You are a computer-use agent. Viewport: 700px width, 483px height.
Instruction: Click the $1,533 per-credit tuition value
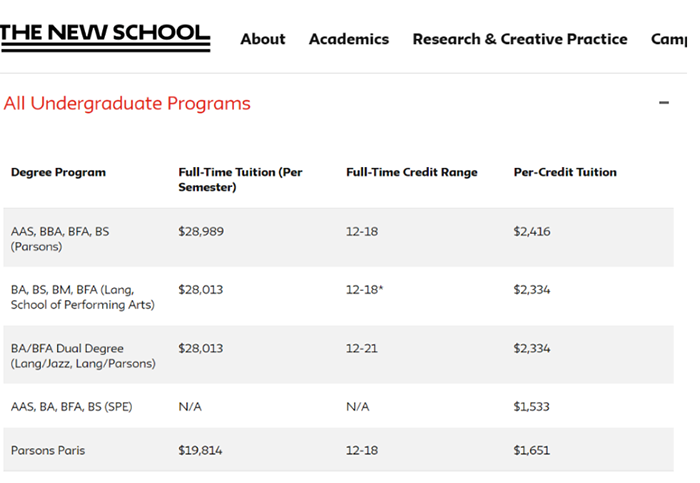click(531, 407)
